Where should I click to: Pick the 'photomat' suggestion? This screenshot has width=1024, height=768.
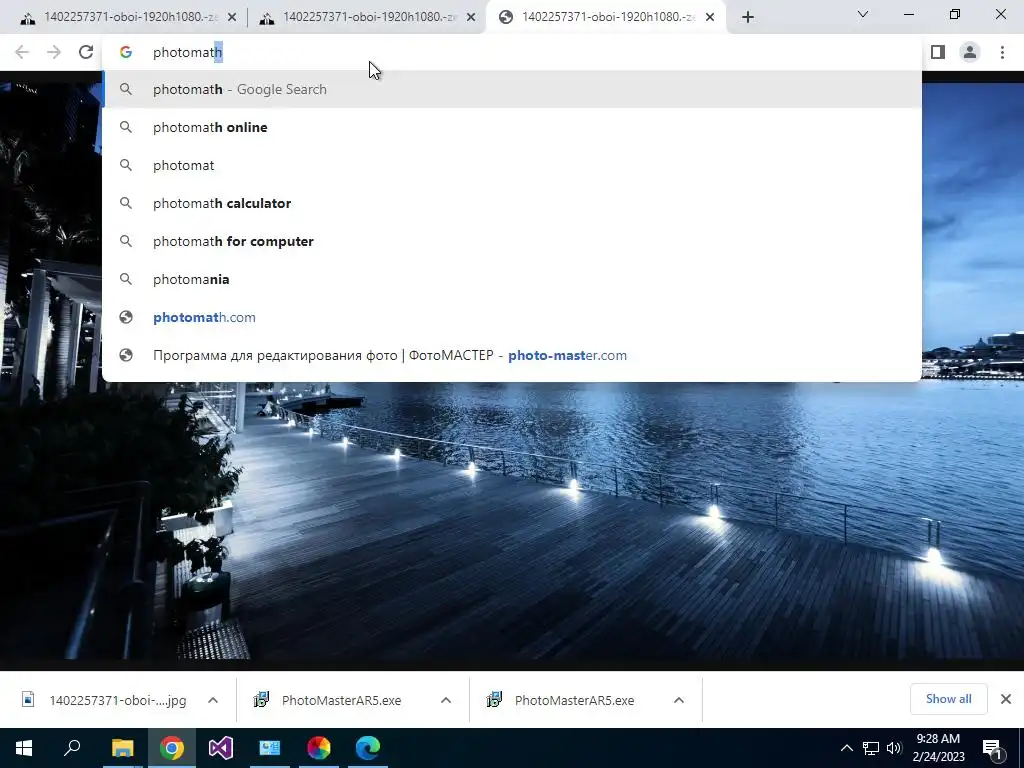511,165
